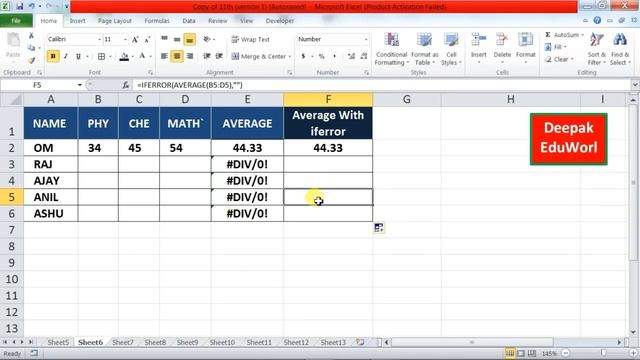Viewport: 640px width, 360px height.
Task: Select column F header
Action: [328, 99]
